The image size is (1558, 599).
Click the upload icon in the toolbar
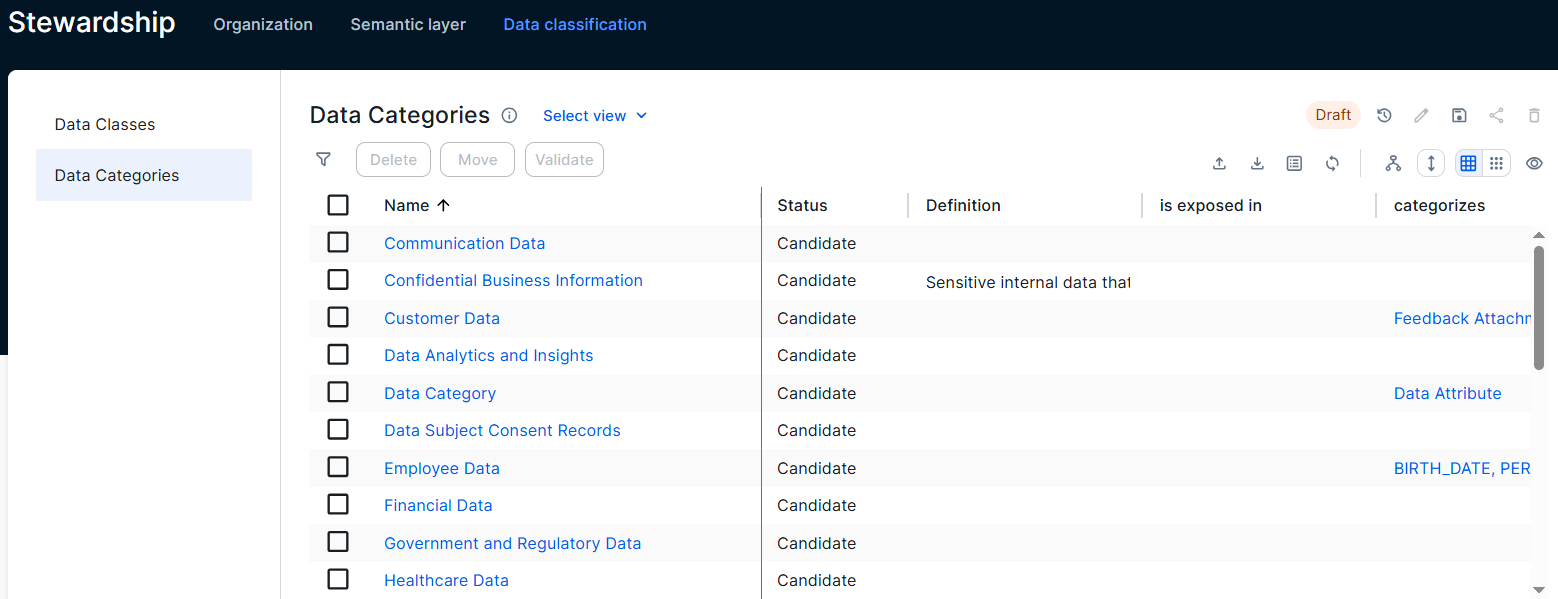click(1219, 163)
